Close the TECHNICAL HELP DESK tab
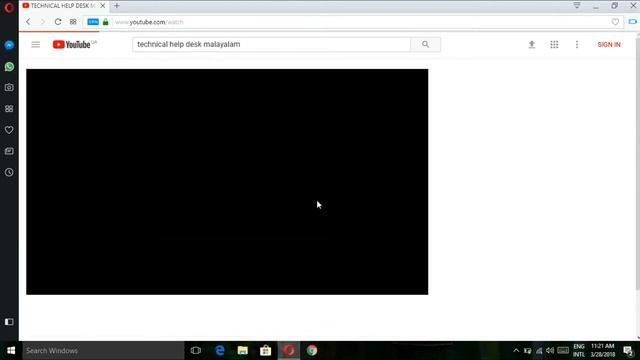This screenshot has width=640, height=360. 103,6
